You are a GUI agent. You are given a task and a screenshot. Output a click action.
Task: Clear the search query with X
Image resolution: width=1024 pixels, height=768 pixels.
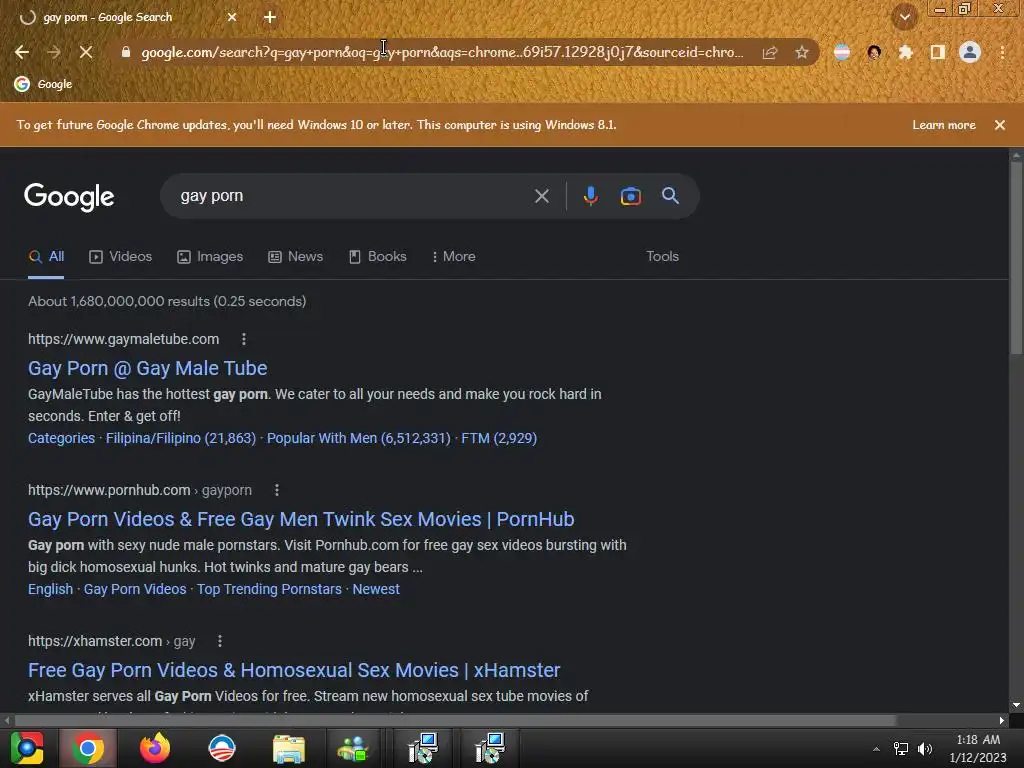[x=542, y=196]
